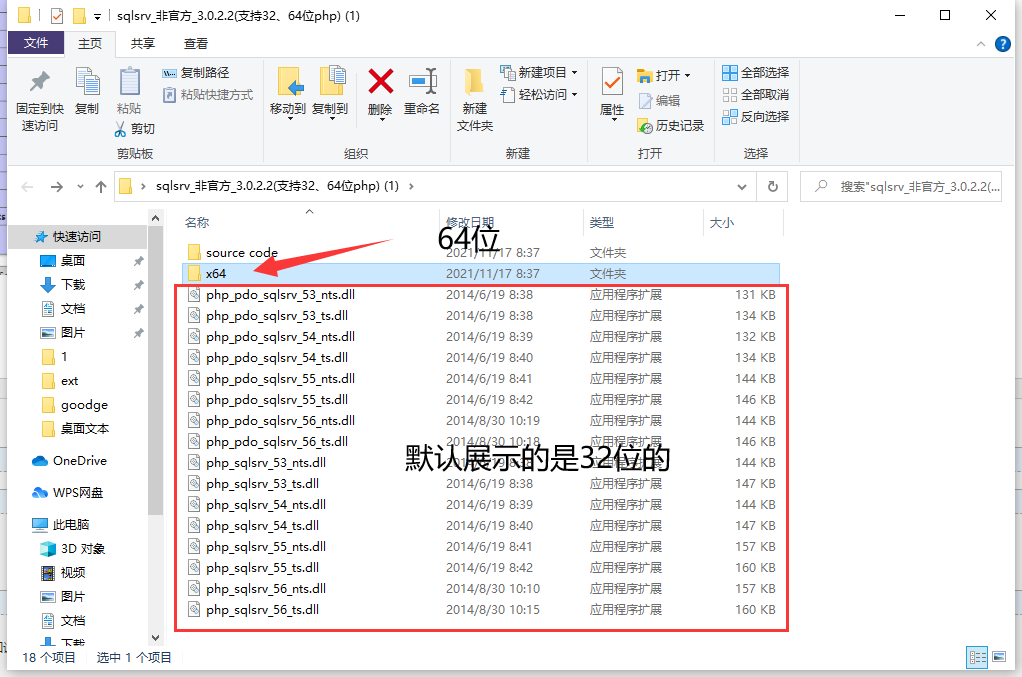Click the Edit command
Viewport: 1022px width, 677px height.
pyautogui.click(x=659, y=100)
